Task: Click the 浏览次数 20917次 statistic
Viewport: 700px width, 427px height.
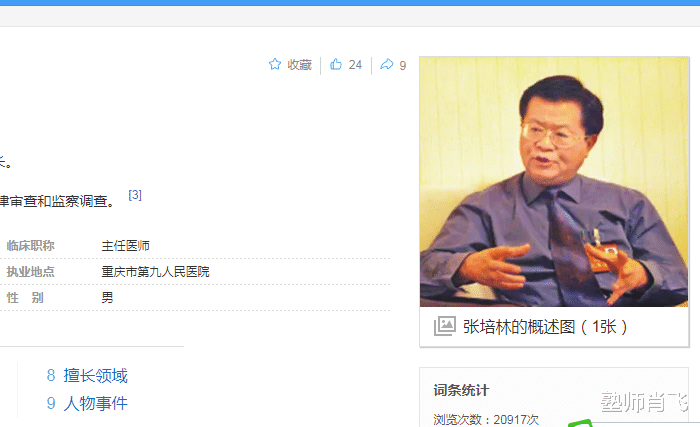Action: (x=486, y=420)
